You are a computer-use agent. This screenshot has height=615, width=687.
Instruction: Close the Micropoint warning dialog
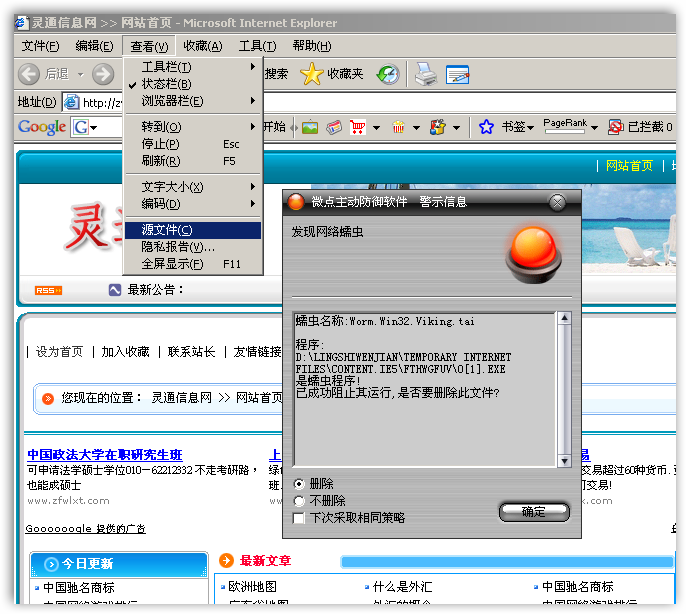click(x=557, y=202)
